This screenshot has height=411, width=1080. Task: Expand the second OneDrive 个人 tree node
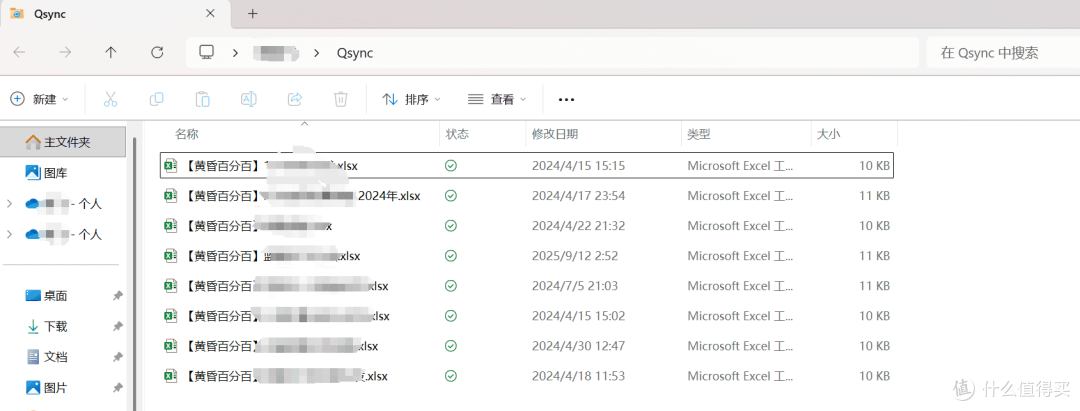pyautogui.click(x=9, y=234)
